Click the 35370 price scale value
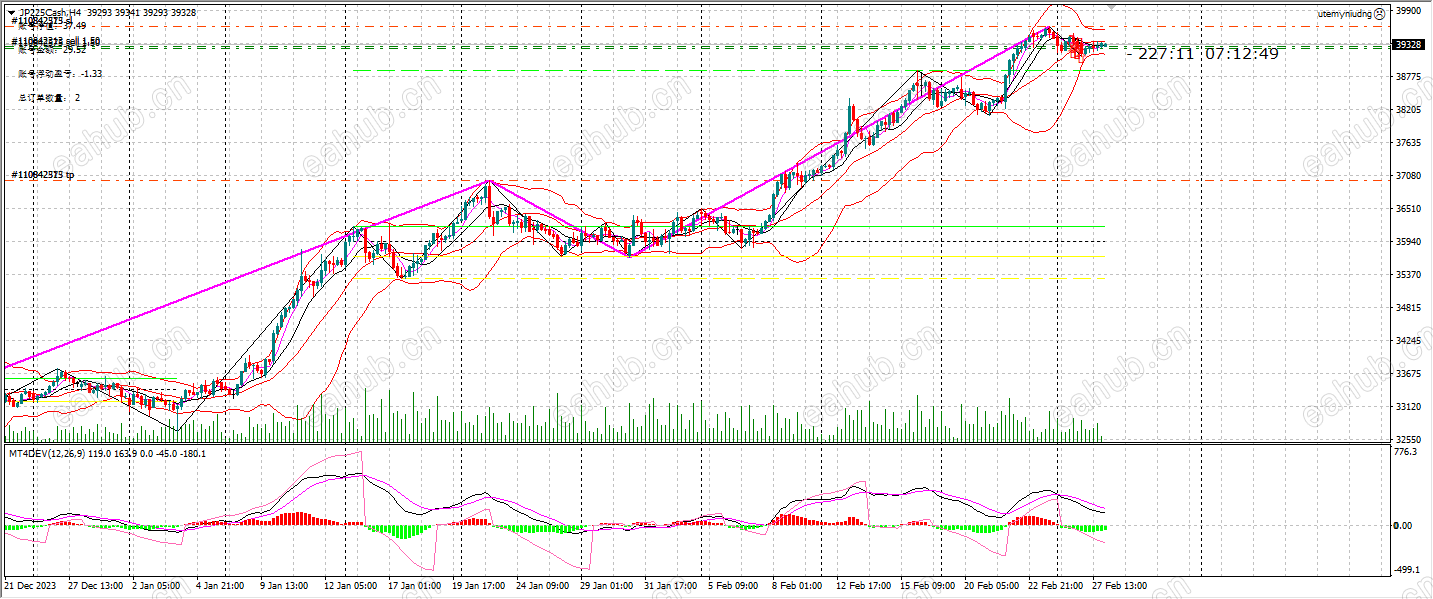Image resolution: width=1433 pixels, height=599 pixels. (1408, 274)
